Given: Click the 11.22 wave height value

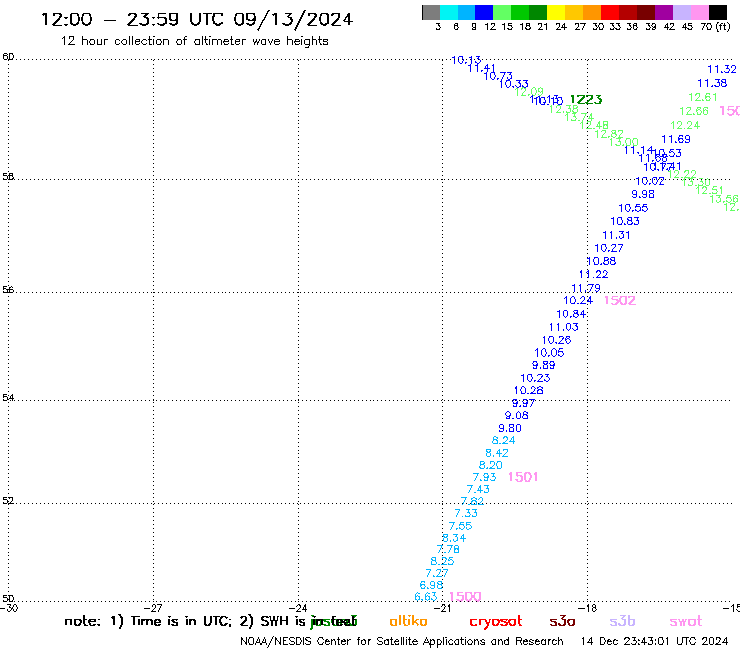Looking at the screenshot, I should [x=593, y=274].
